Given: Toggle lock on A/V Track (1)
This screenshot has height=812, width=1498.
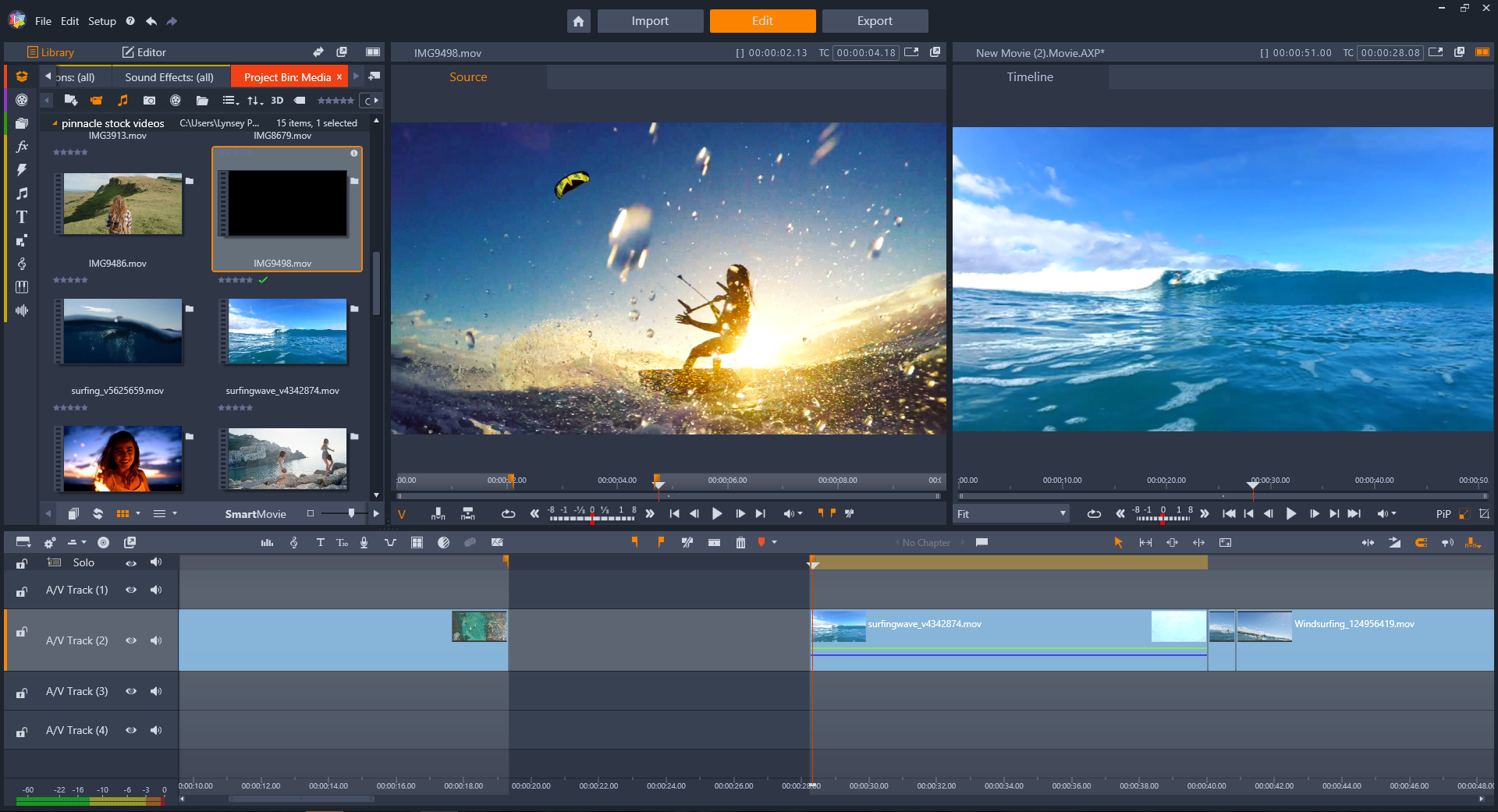Looking at the screenshot, I should (22, 591).
